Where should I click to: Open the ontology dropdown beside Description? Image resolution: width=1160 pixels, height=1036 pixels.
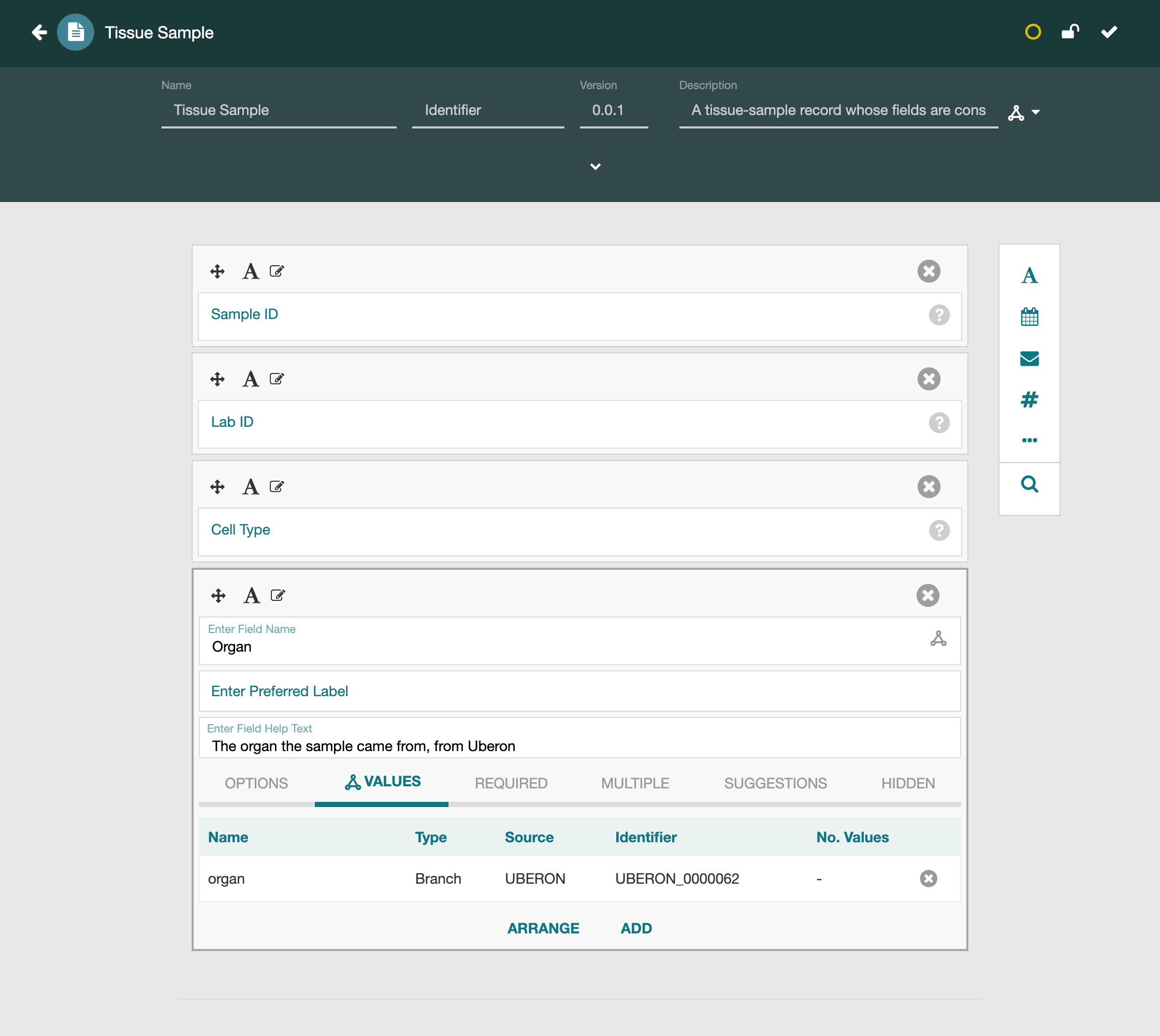pyautogui.click(x=1023, y=113)
